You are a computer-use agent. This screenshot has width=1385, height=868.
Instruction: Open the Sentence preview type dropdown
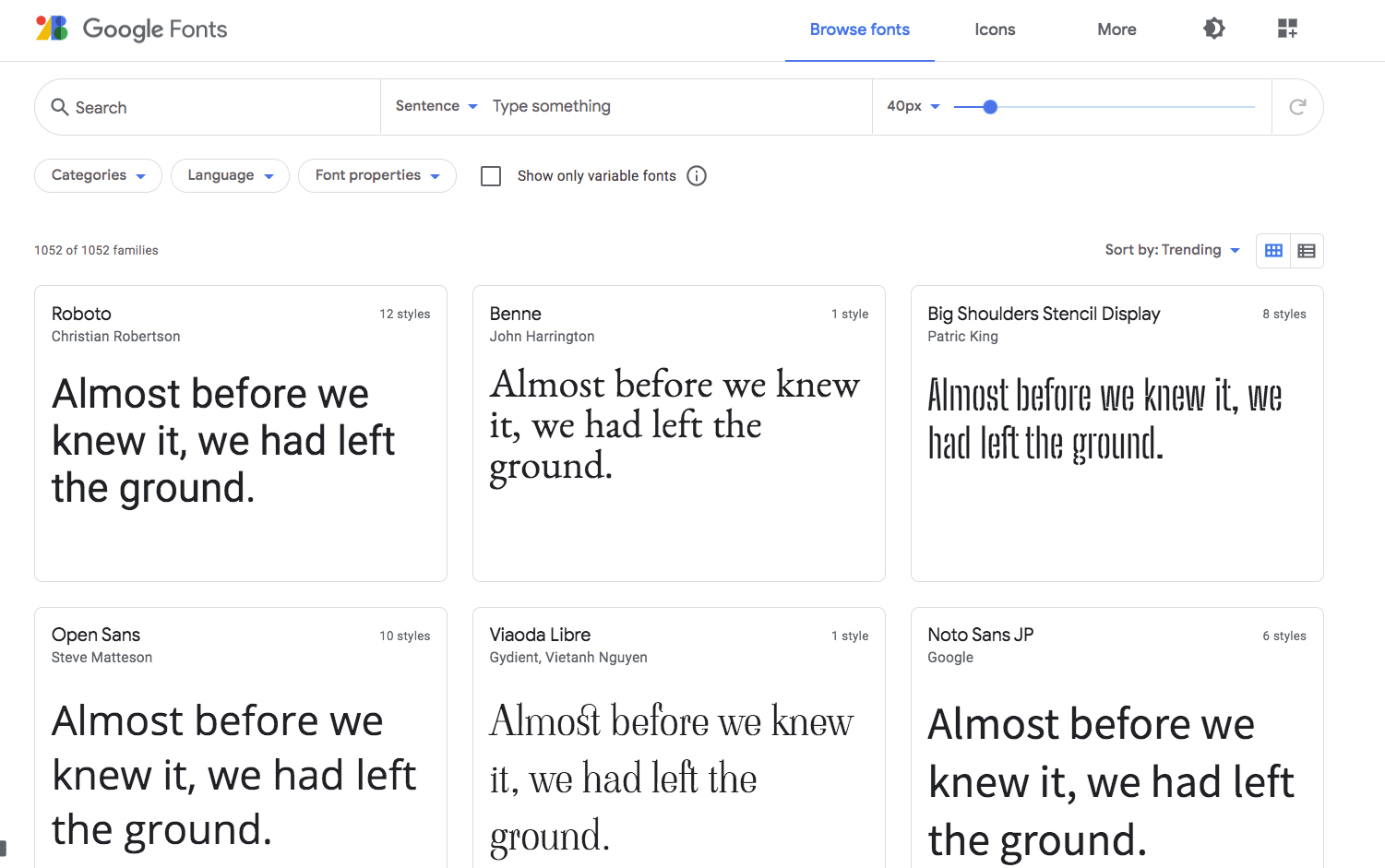(x=436, y=106)
